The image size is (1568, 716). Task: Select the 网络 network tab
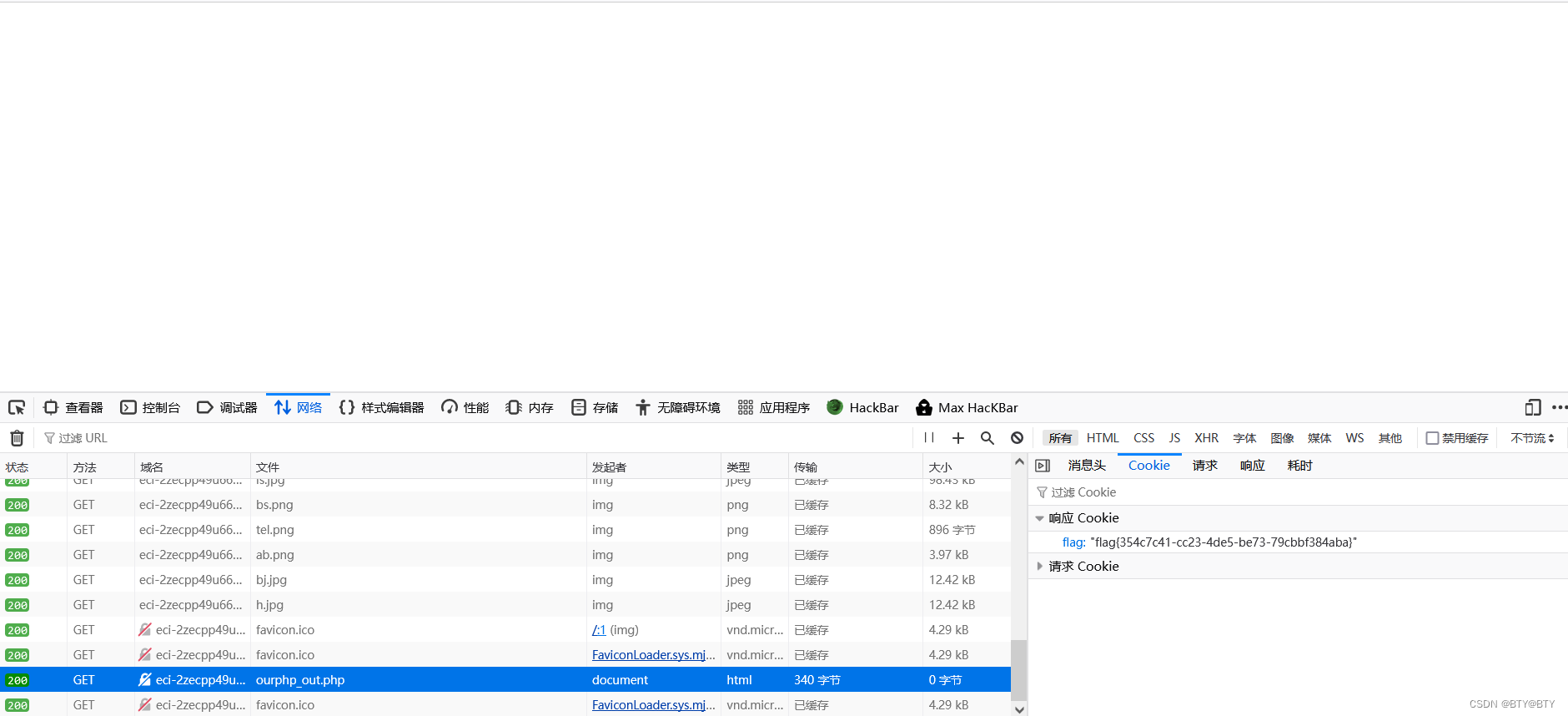pos(298,407)
